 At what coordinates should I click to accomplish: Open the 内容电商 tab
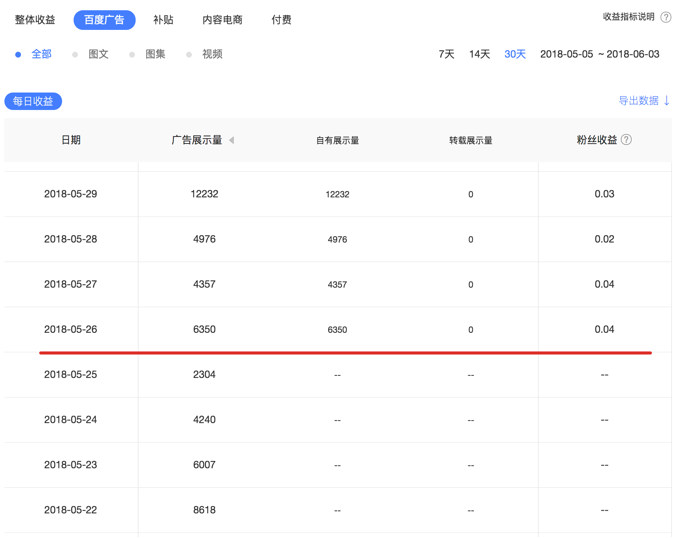click(x=222, y=19)
